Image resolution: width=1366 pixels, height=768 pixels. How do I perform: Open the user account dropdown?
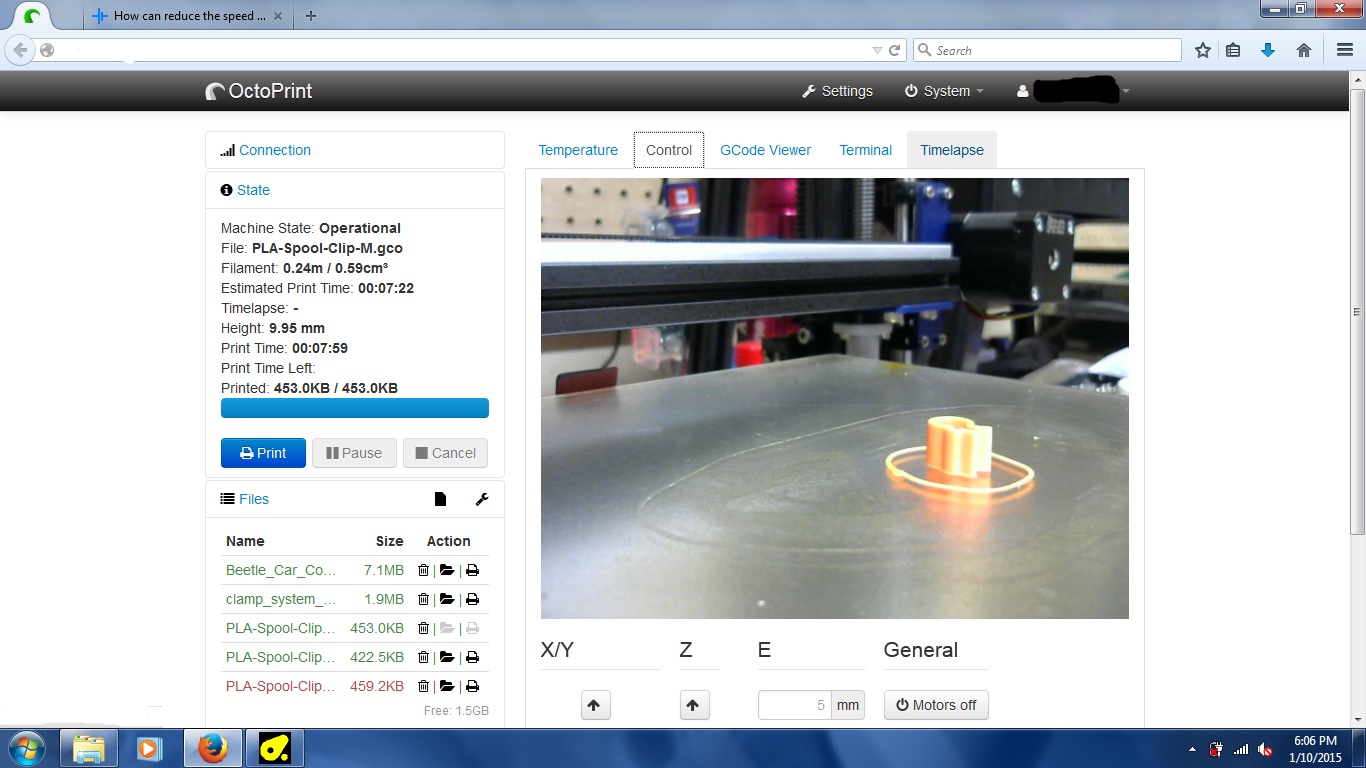1072,91
